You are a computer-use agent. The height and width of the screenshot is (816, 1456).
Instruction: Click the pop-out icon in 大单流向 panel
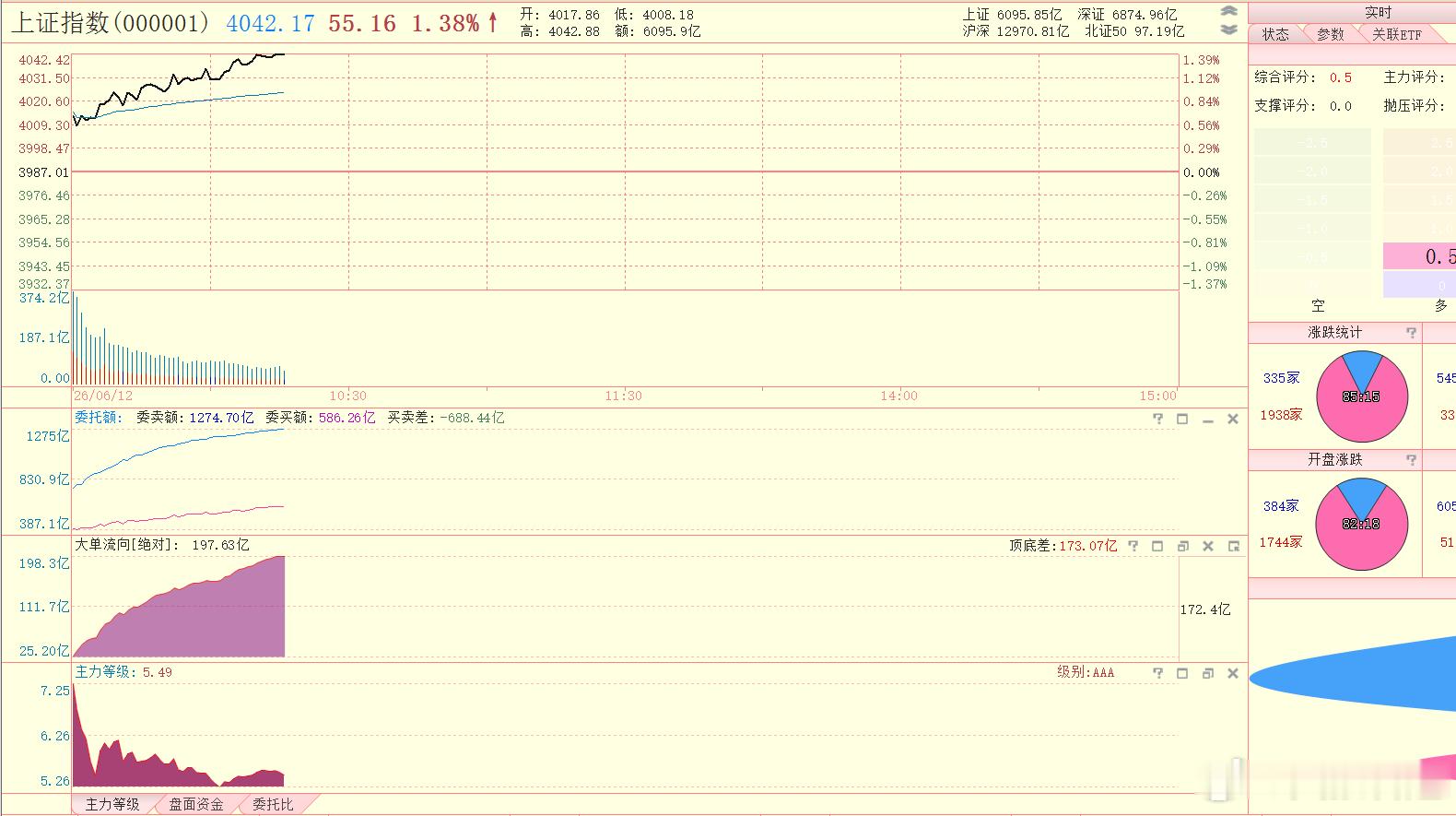(1233, 546)
